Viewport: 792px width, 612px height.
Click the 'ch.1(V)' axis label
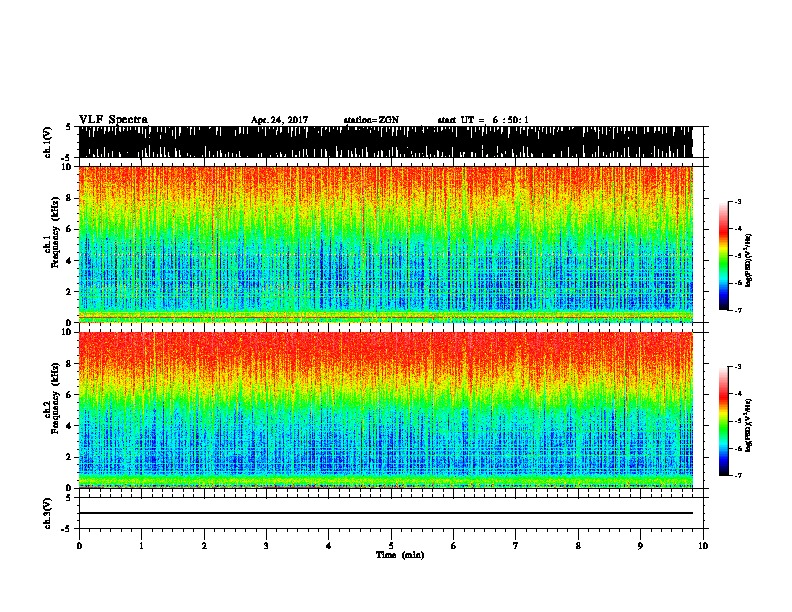(48, 142)
